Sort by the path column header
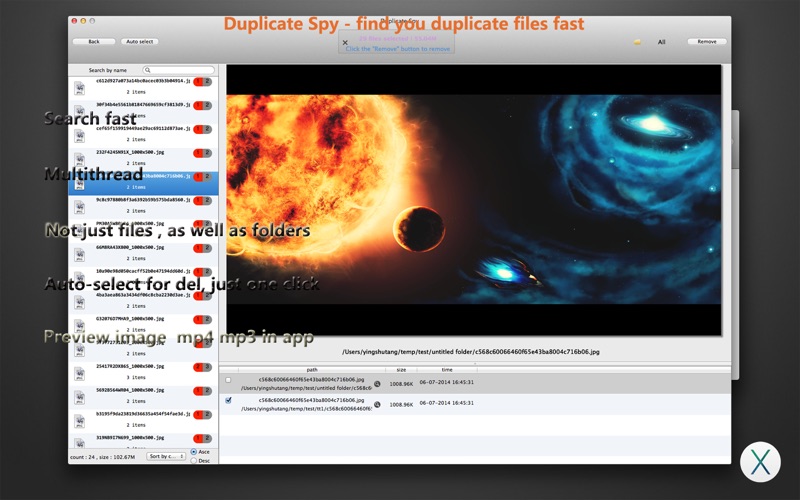The image size is (800, 500). coord(312,369)
